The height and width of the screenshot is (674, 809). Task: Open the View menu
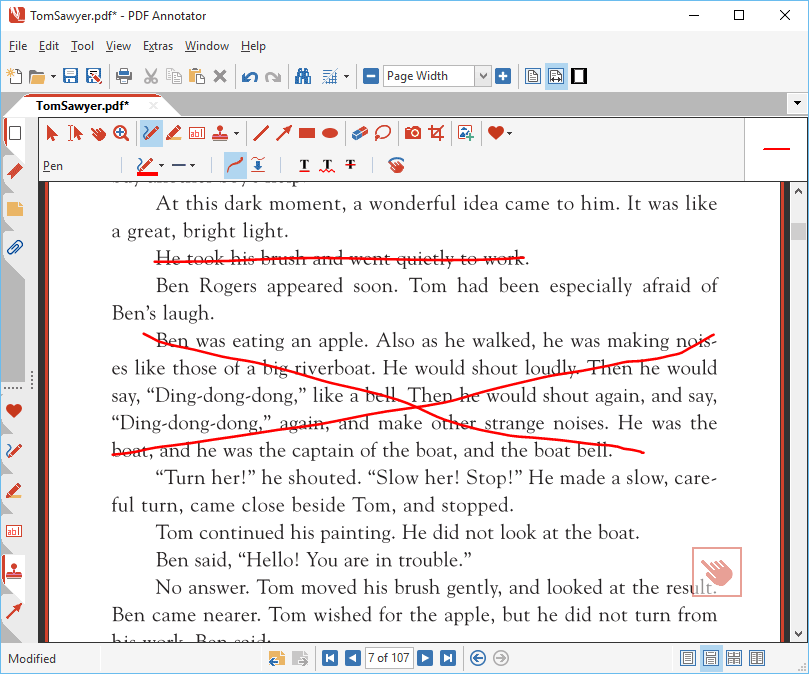tap(118, 46)
